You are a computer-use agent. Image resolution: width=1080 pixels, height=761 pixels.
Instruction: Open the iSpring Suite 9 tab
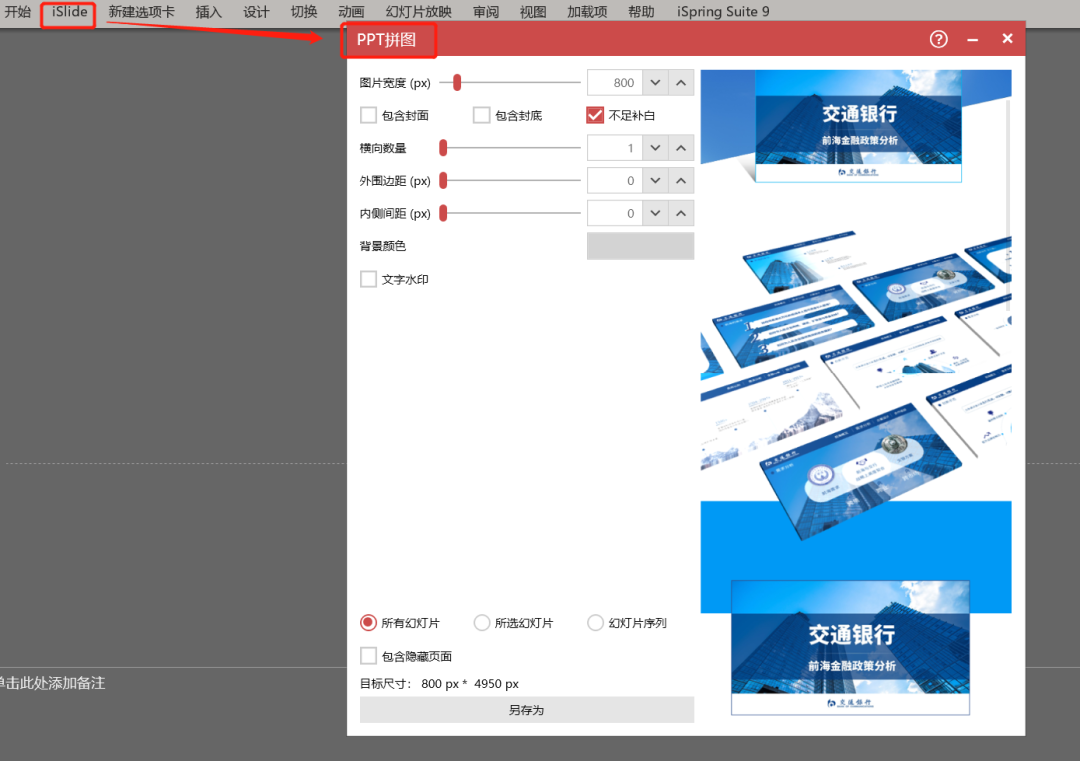723,12
